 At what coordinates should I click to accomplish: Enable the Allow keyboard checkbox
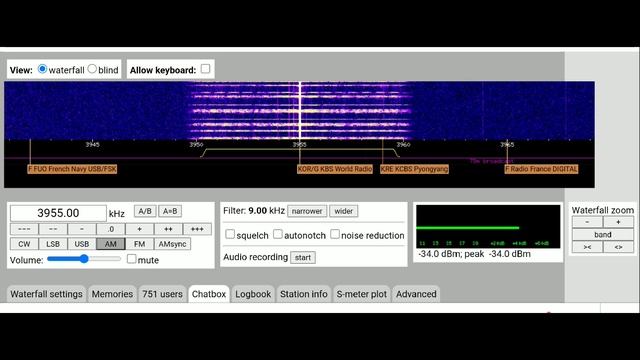click(x=206, y=69)
